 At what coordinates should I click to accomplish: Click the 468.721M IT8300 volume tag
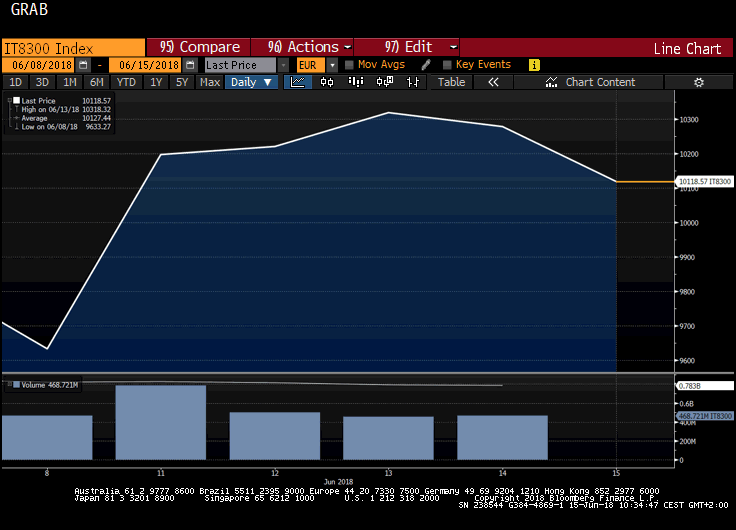point(705,416)
